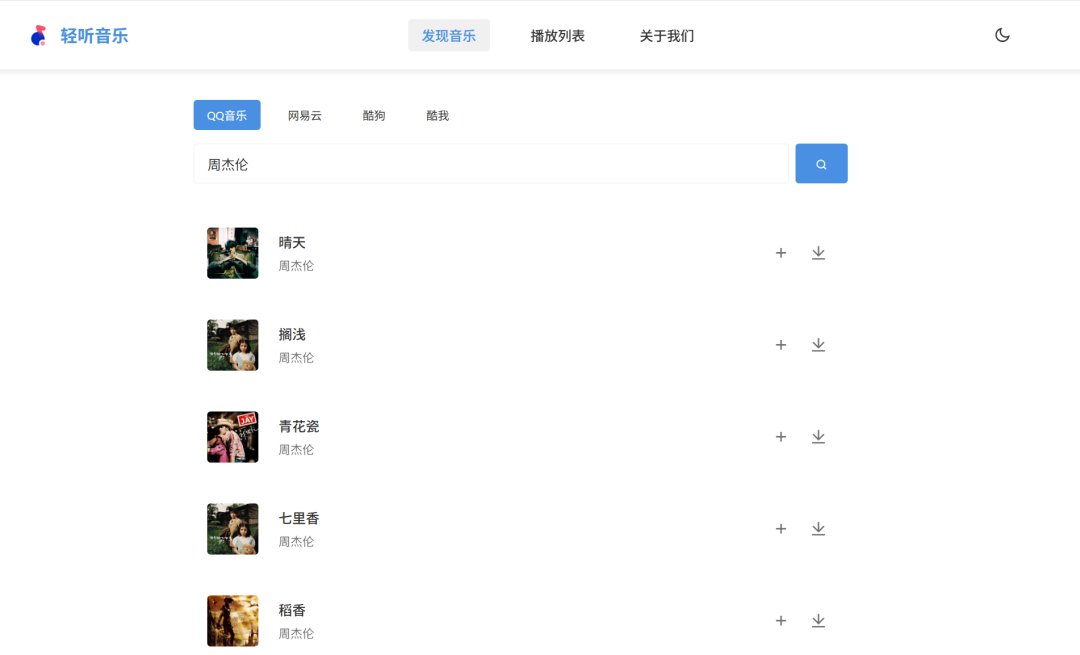Open the 播放列表 page
The width and height of the screenshot is (1080, 655).
click(x=557, y=34)
